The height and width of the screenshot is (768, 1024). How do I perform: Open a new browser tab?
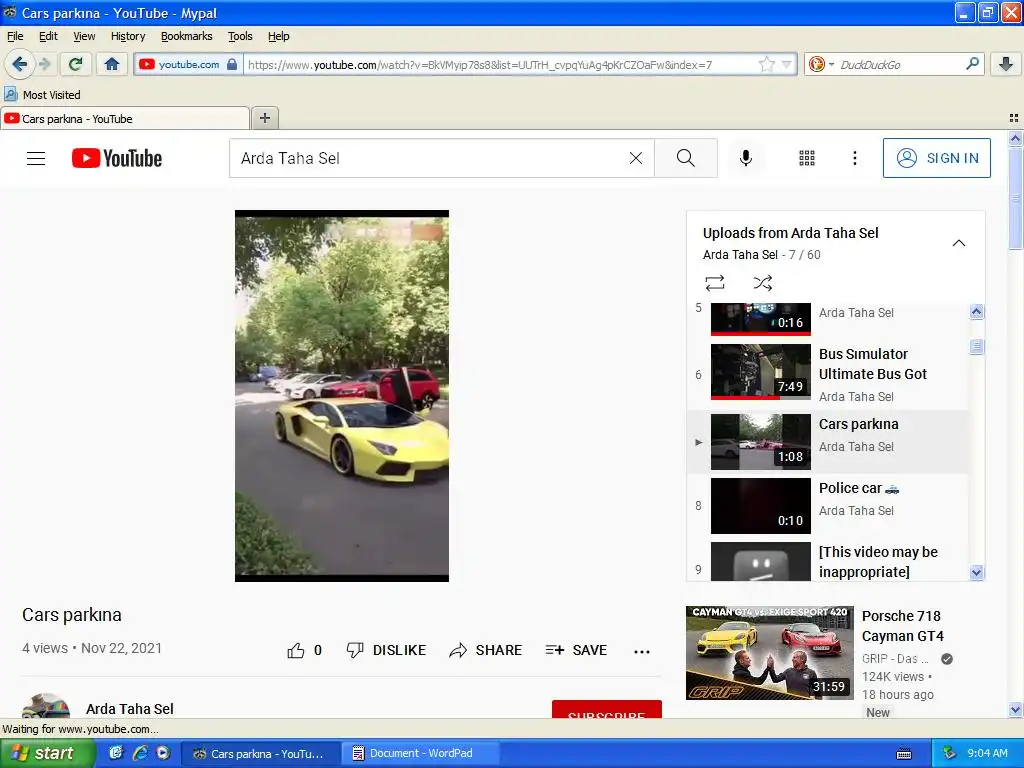(x=264, y=118)
